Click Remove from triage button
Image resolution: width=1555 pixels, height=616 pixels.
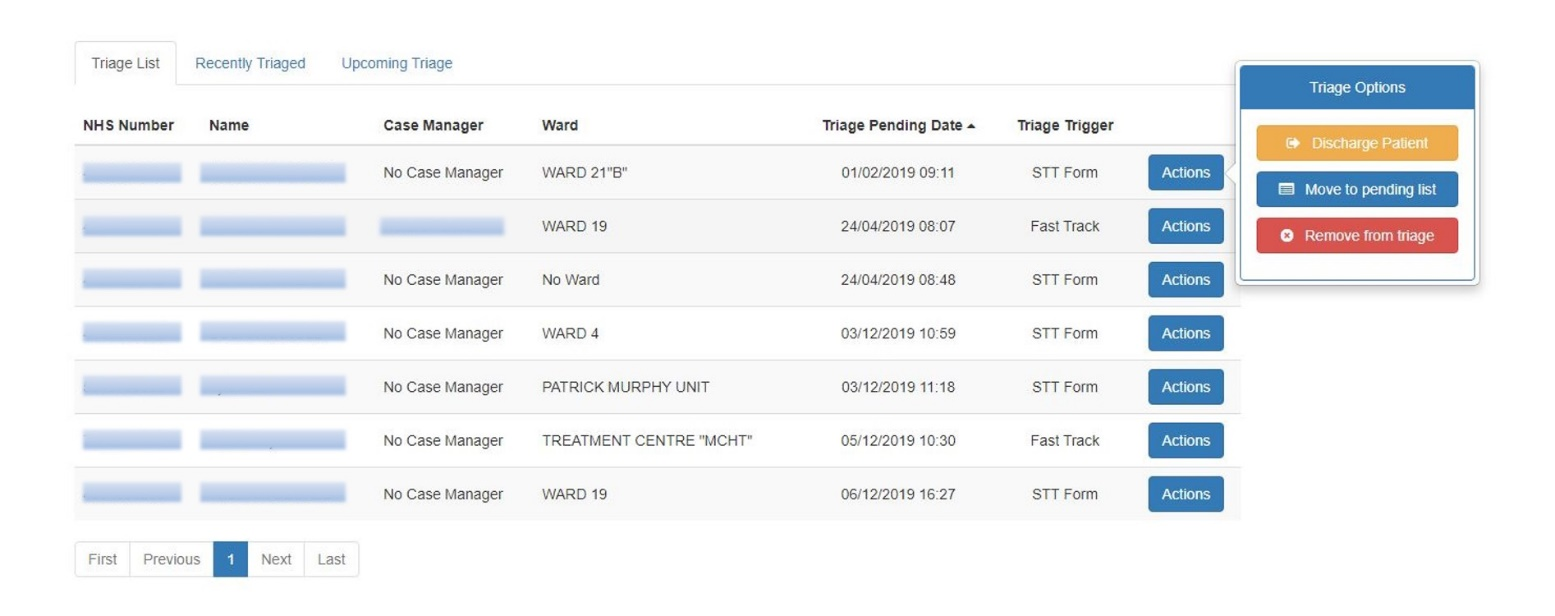(1357, 236)
